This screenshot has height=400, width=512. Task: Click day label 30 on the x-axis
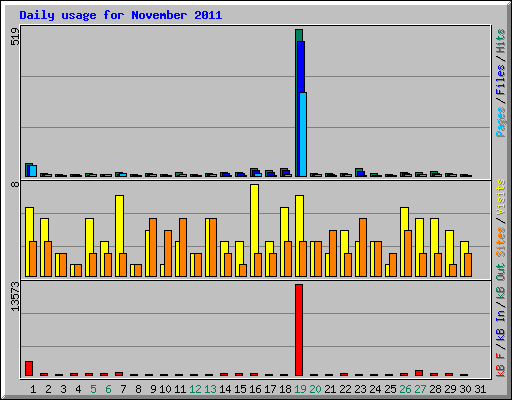point(465,389)
